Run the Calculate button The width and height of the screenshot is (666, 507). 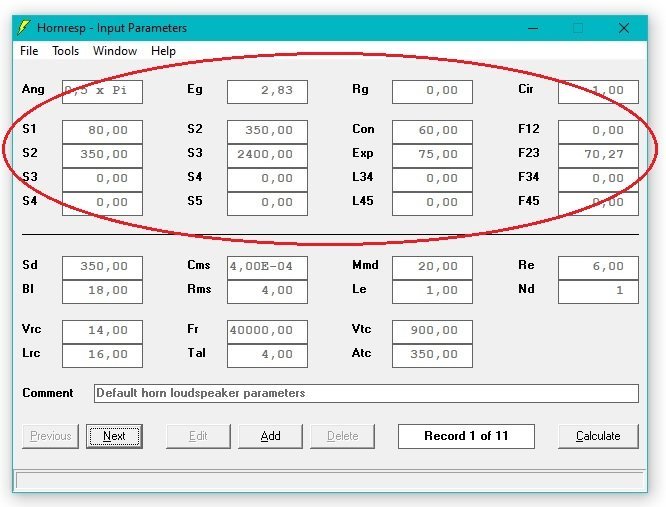[x=598, y=436]
